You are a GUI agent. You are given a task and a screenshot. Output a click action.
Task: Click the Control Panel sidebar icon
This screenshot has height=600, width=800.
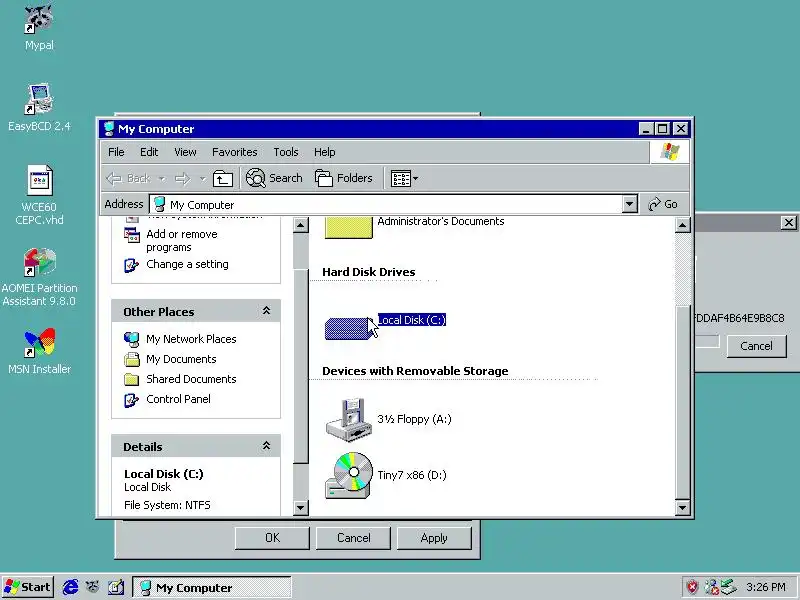[x=132, y=399]
